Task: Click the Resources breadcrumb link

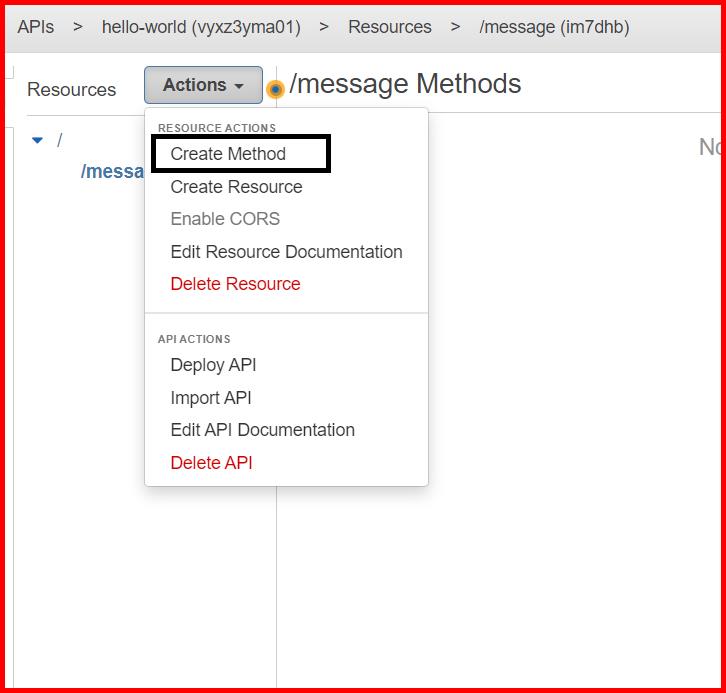Action: pos(390,27)
